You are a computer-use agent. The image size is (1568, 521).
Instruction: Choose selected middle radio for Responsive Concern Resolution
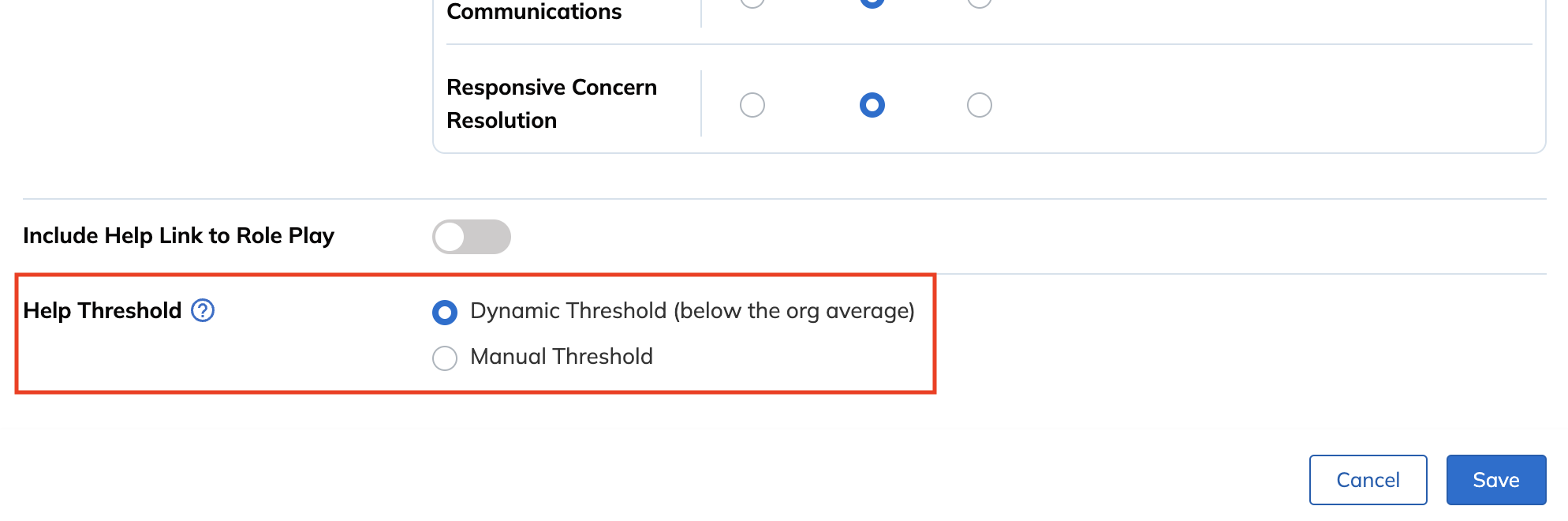[872, 105]
